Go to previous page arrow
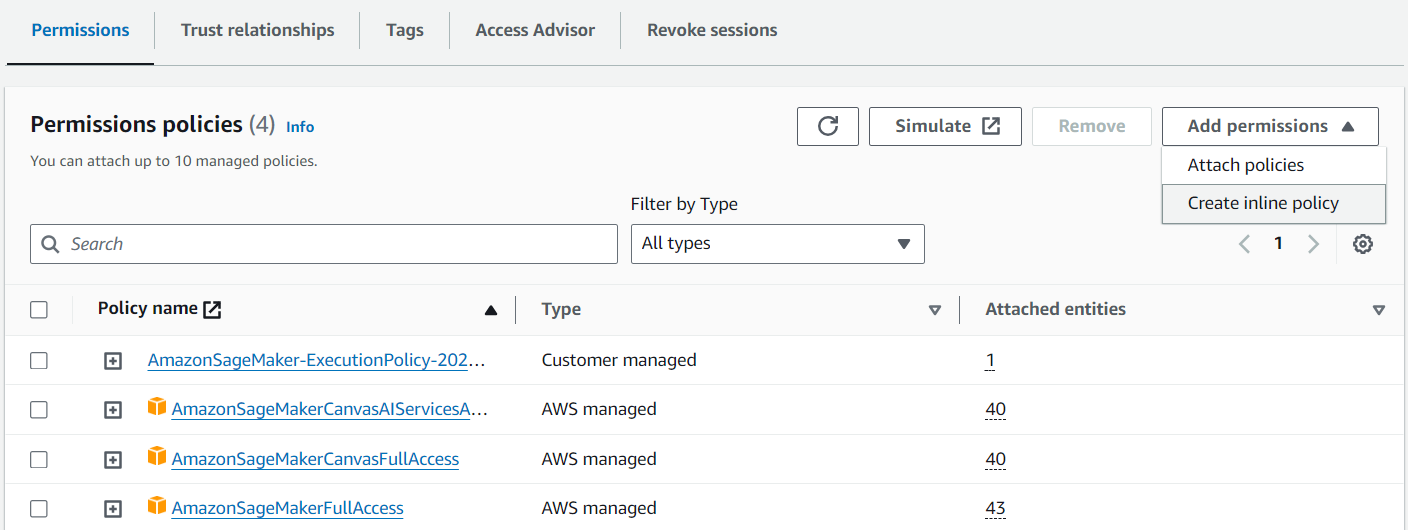This screenshot has height=530, width=1408. pos(1245,244)
